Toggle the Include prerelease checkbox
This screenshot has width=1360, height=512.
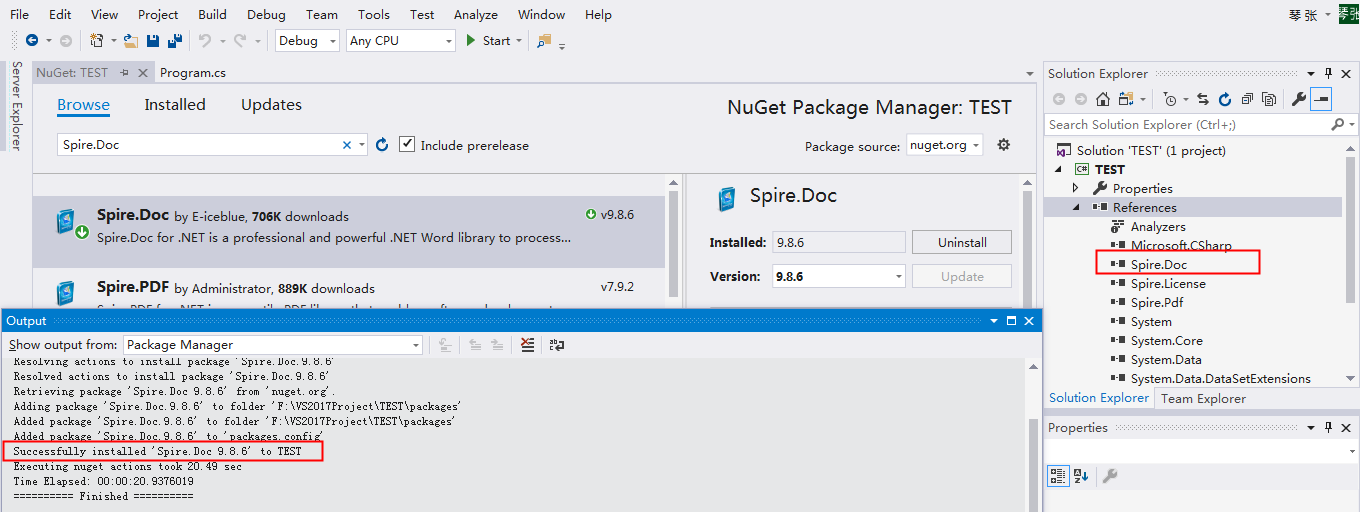pos(407,144)
